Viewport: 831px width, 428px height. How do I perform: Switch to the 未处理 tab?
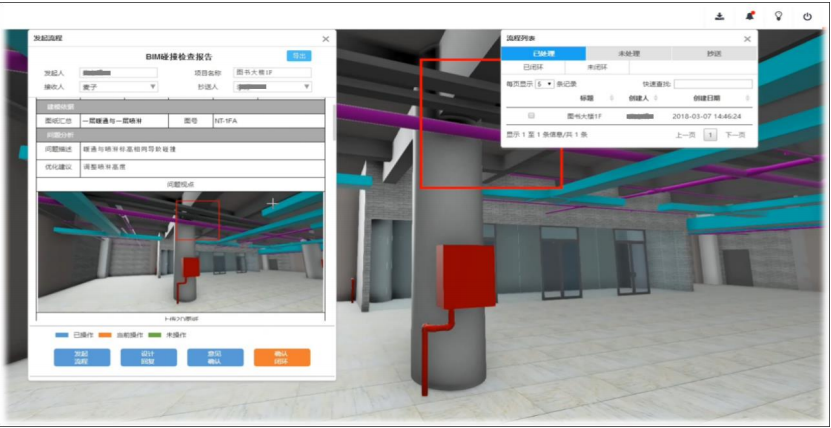pyautogui.click(x=629, y=54)
